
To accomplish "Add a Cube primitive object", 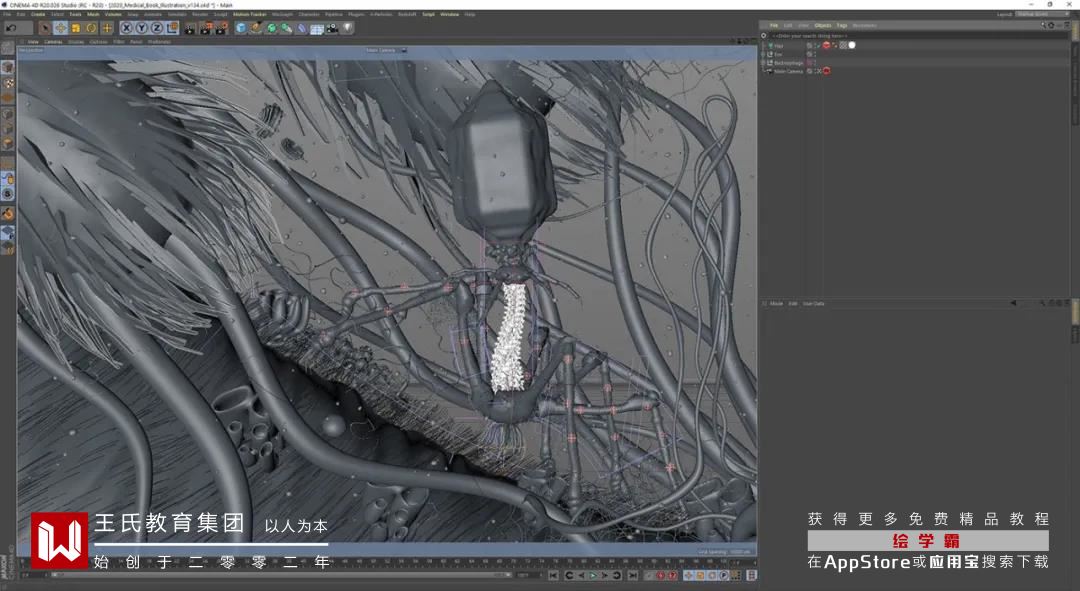I will tap(241, 28).
